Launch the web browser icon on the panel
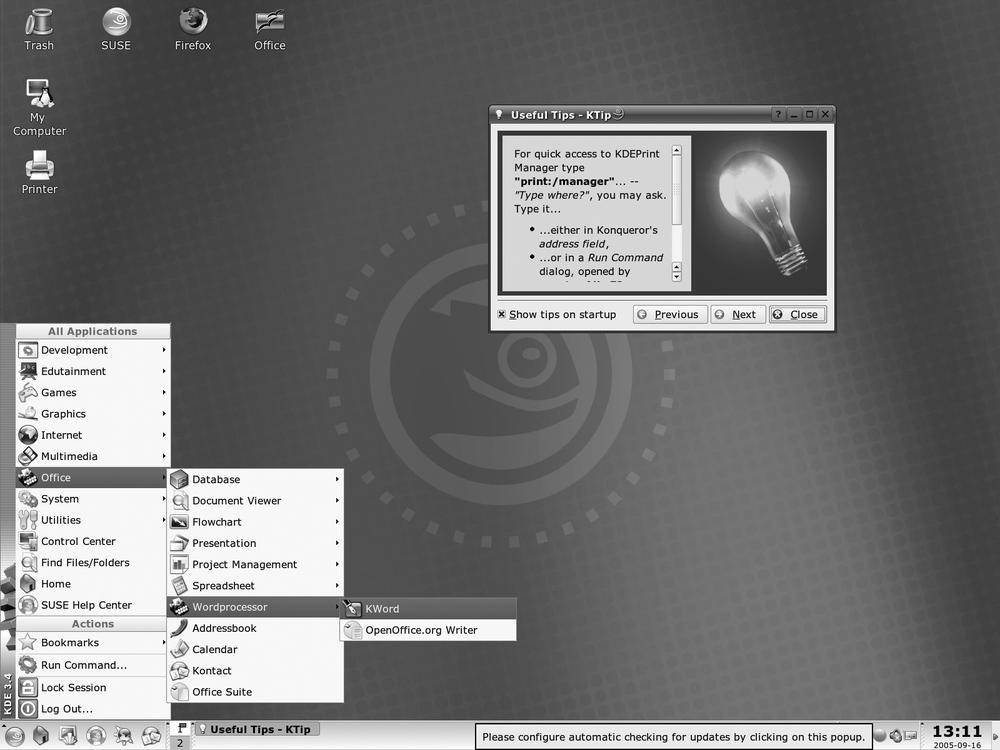 95,737
